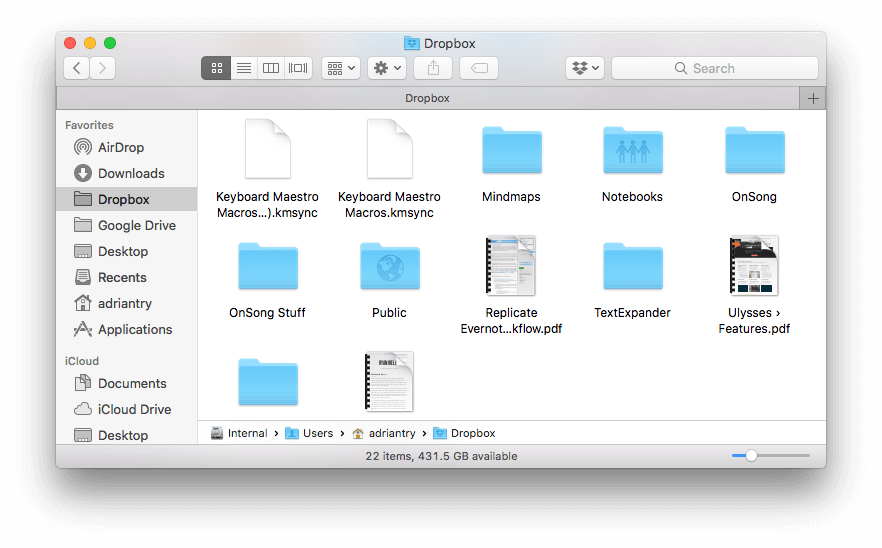The width and height of the screenshot is (882, 548).
Task: Open the Dropbox toolbar dropdown
Action: [x=585, y=68]
